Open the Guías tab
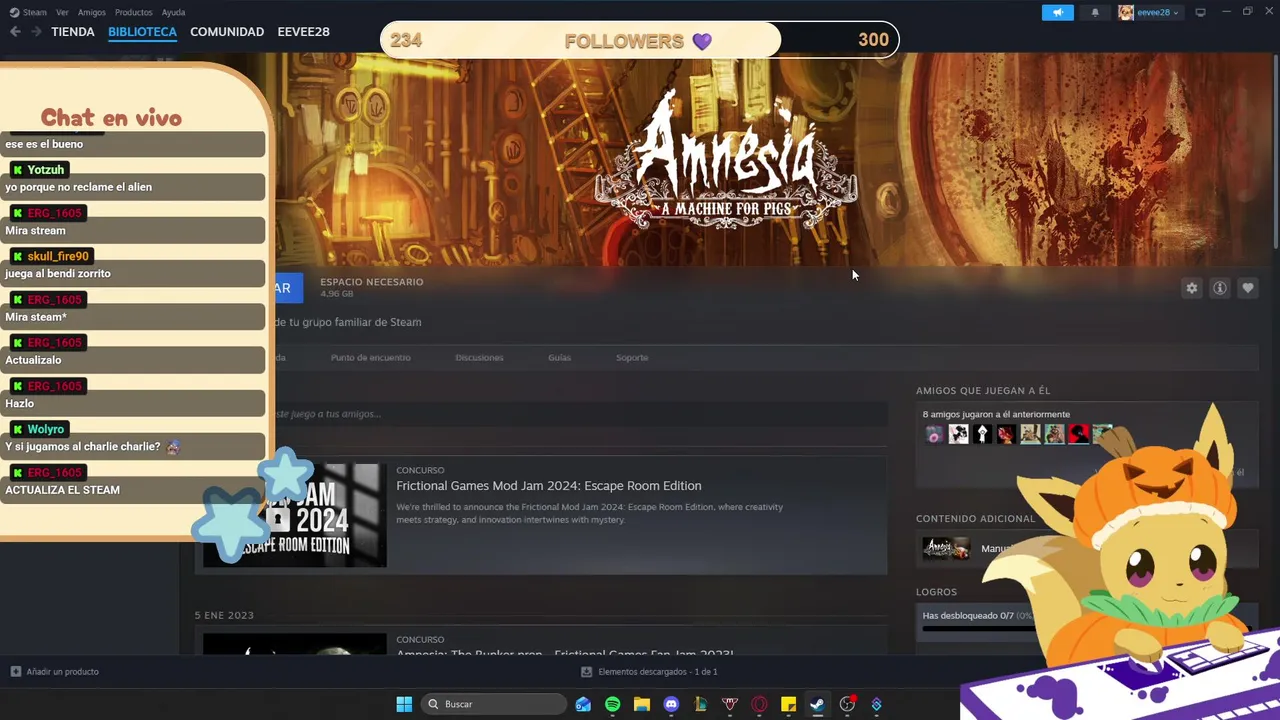This screenshot has width=1280, height=720. click(x=559, y=357)
